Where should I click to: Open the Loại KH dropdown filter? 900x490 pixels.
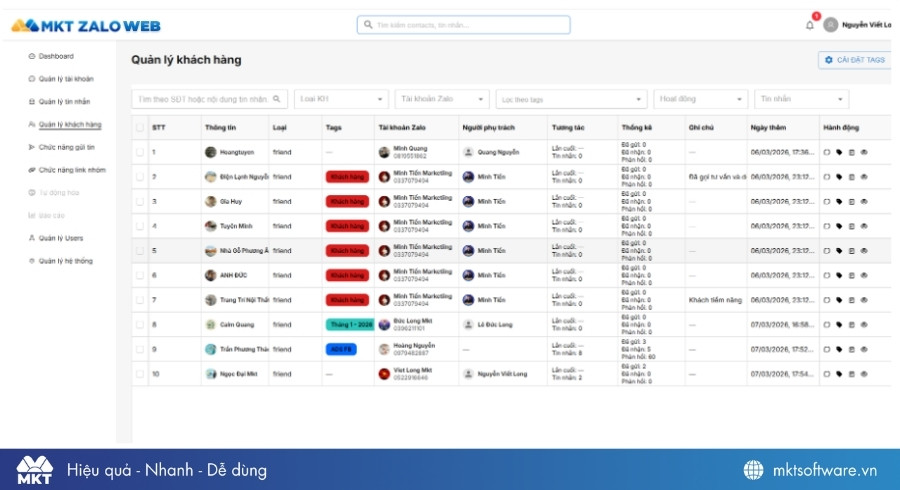coord(340,99)
